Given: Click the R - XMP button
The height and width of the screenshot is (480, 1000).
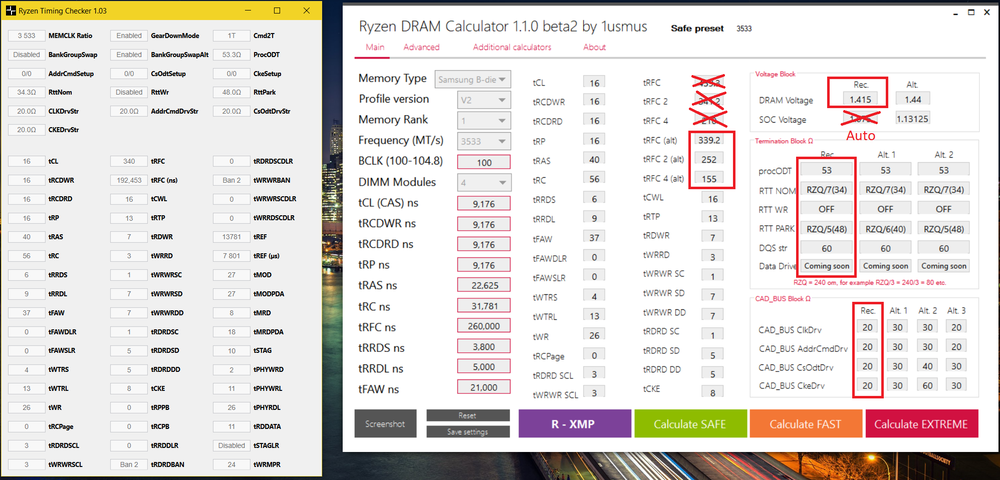Looking at the screenshot, I should coord(575,424).
